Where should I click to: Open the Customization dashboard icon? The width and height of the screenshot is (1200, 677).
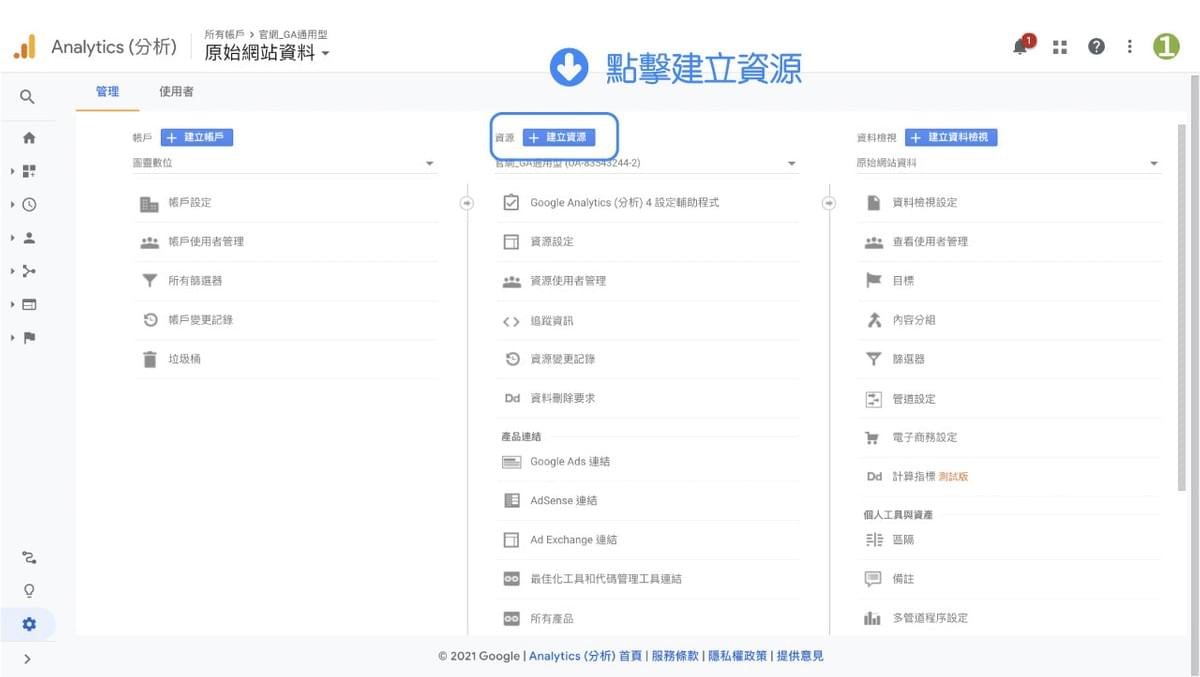coord(29,171)
